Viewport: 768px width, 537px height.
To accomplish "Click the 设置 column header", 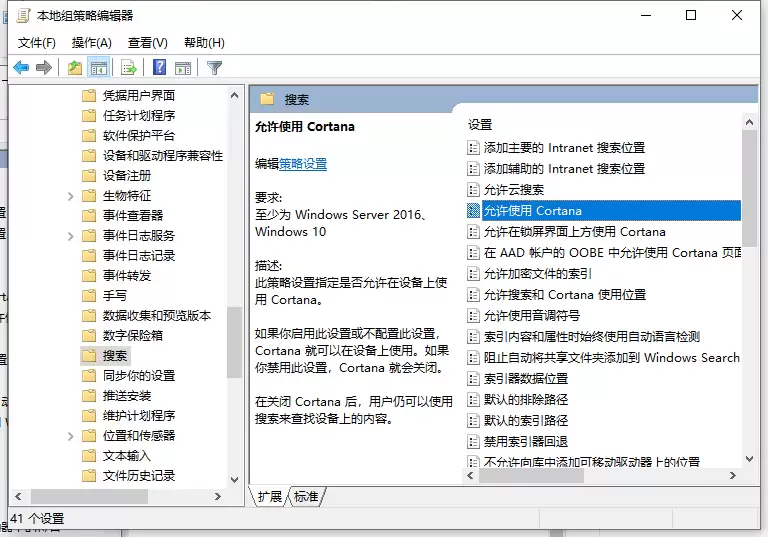I will (480, 124).
